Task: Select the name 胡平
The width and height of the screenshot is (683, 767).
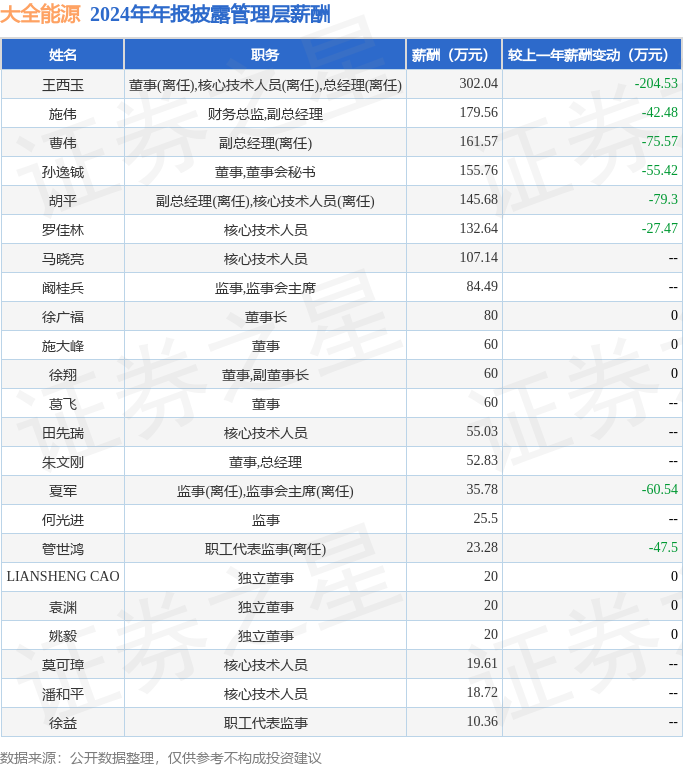Action: coord(63,201)
